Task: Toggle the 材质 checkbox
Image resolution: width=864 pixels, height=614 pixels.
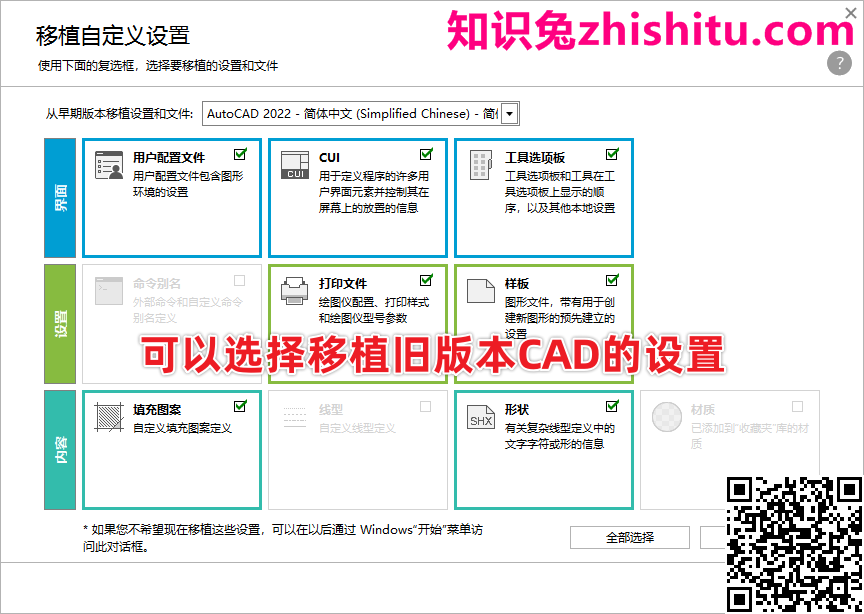Action: click(x=797, y=407)
